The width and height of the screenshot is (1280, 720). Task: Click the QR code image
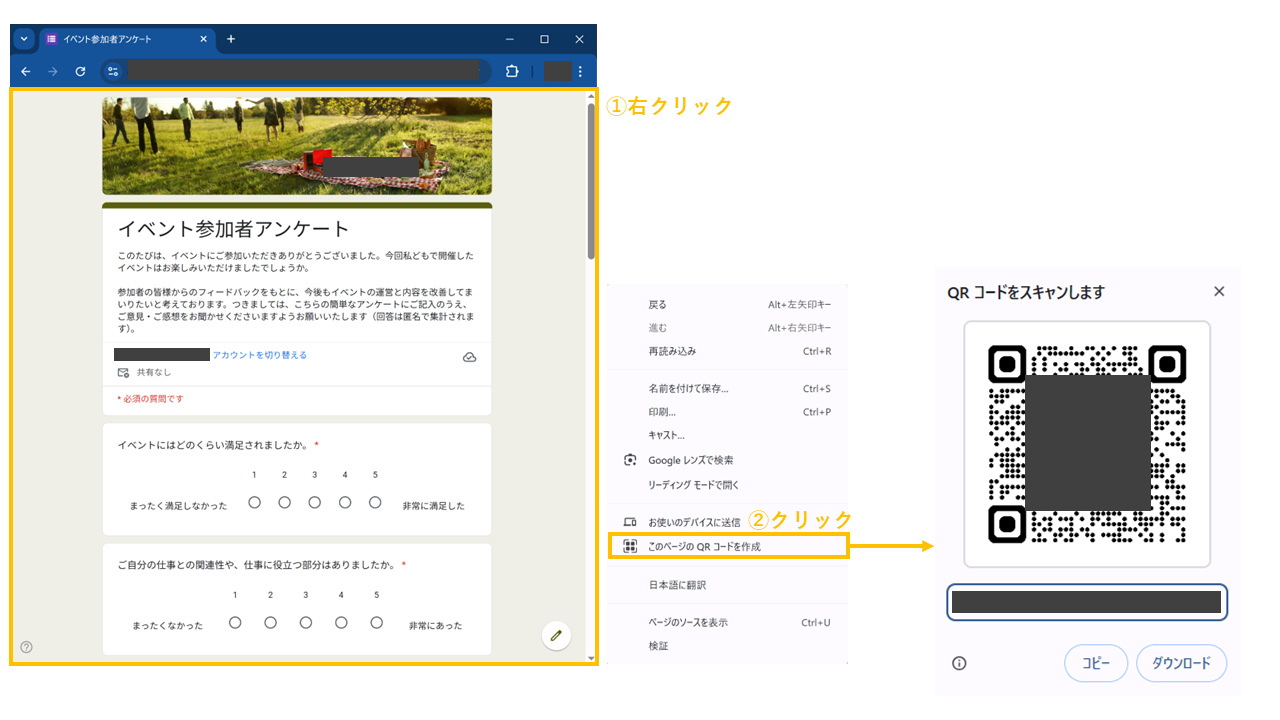coord(1087,444)
